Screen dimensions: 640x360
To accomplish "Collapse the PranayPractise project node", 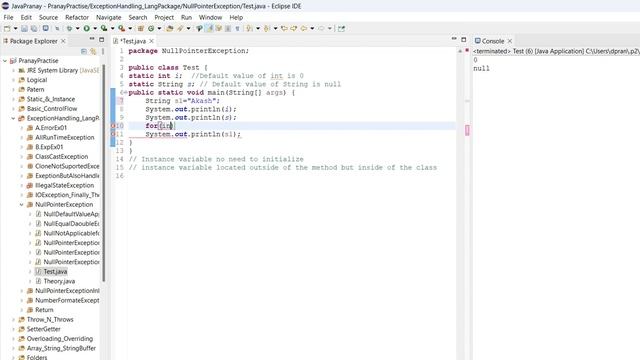I will pyautogui.click(x=5, y=61).
